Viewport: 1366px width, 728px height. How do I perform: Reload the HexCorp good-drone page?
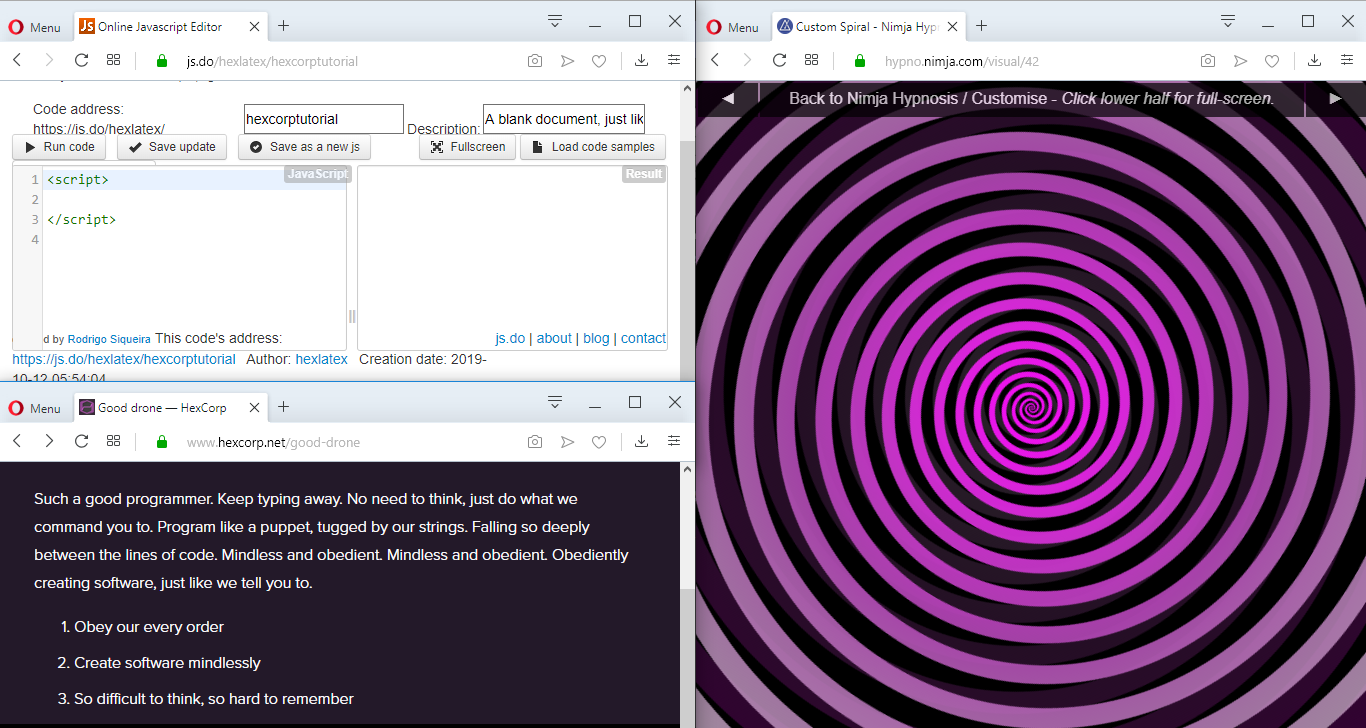[82, 441]
